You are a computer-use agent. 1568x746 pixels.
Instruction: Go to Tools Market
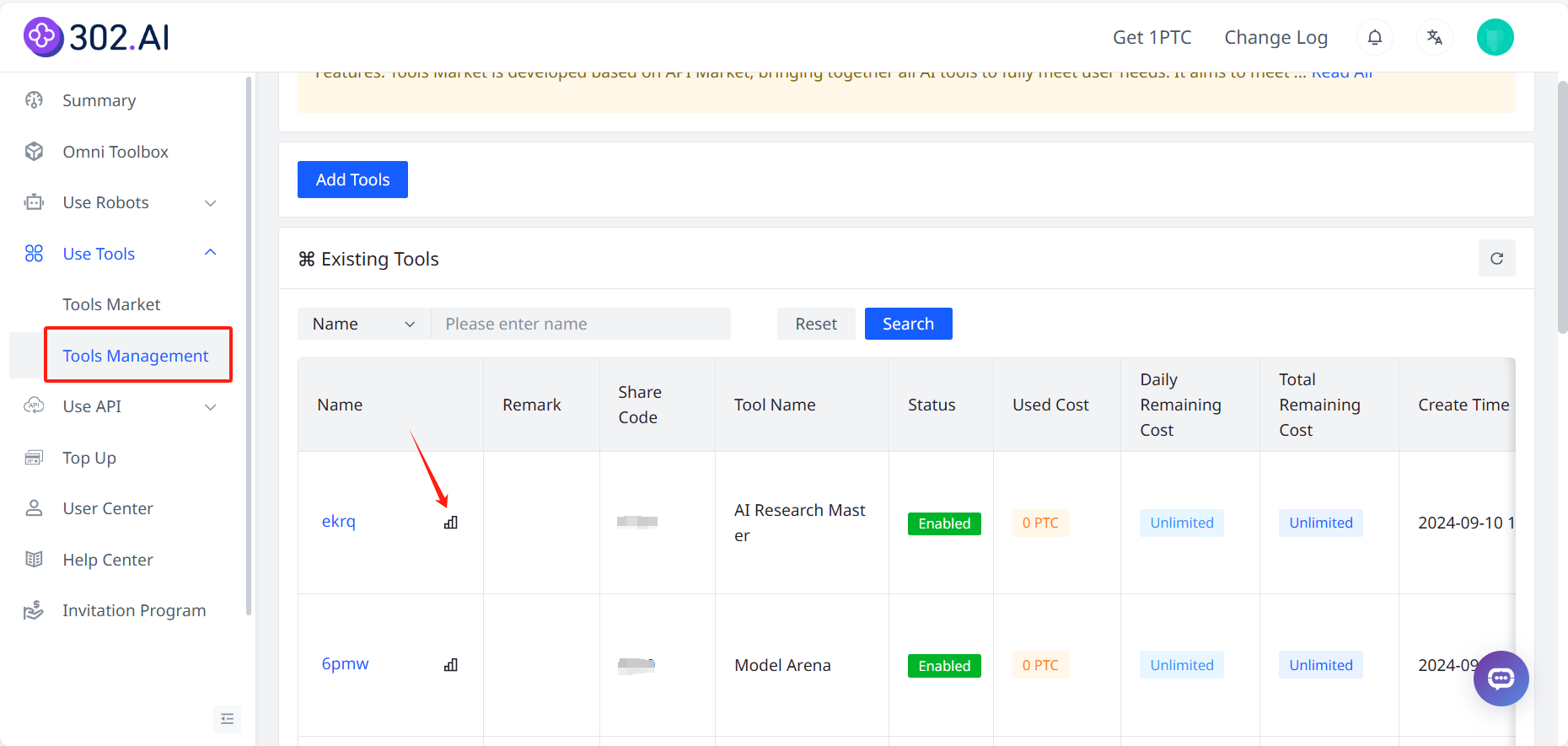coord(111,304)
